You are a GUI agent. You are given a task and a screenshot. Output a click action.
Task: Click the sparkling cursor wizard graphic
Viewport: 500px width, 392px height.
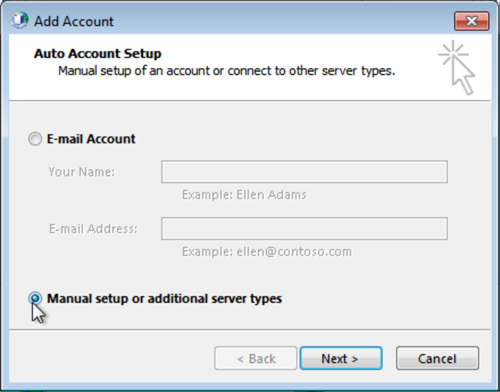coord(456,67)
